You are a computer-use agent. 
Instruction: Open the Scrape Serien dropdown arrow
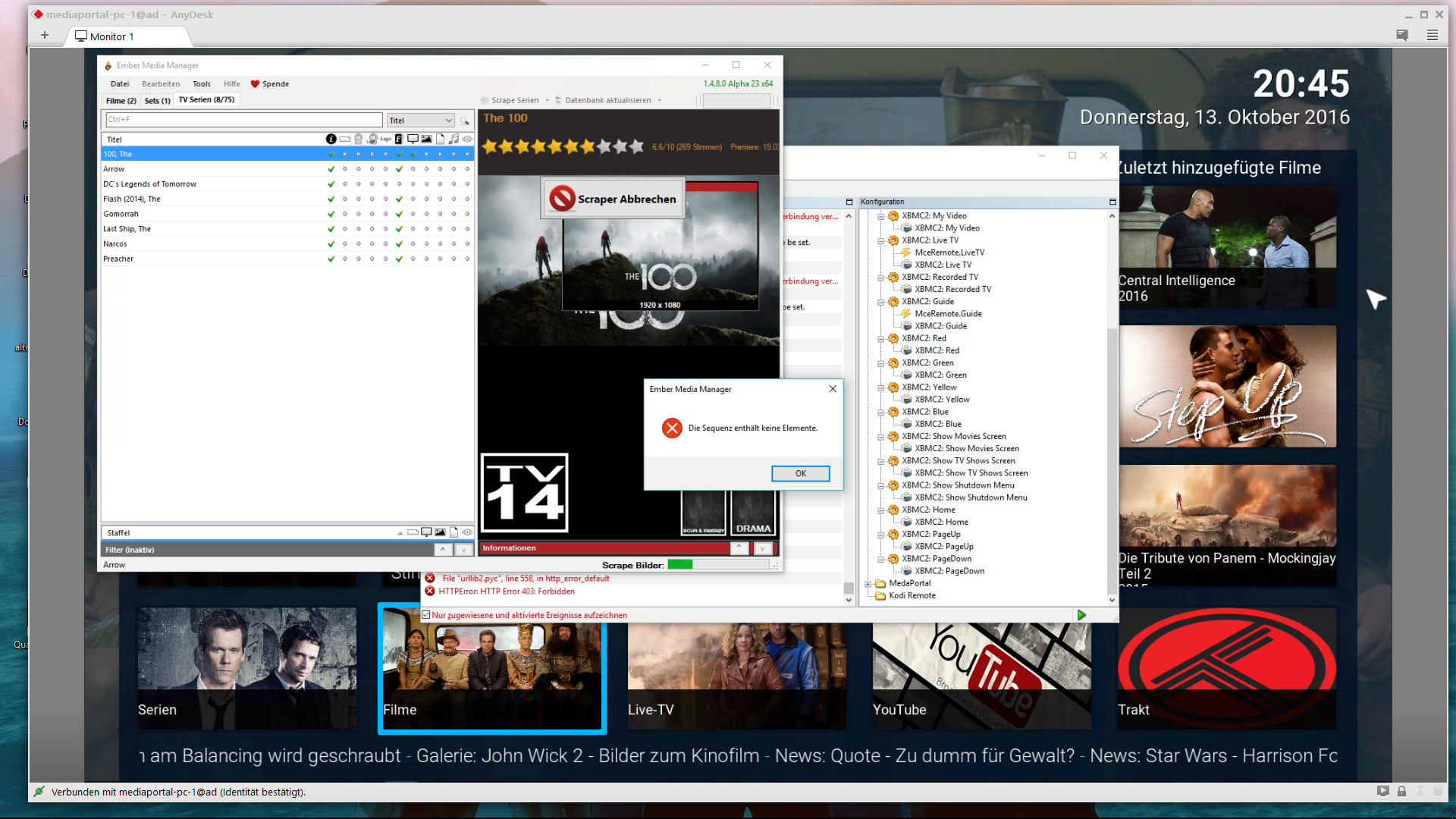tap(547, 100)
